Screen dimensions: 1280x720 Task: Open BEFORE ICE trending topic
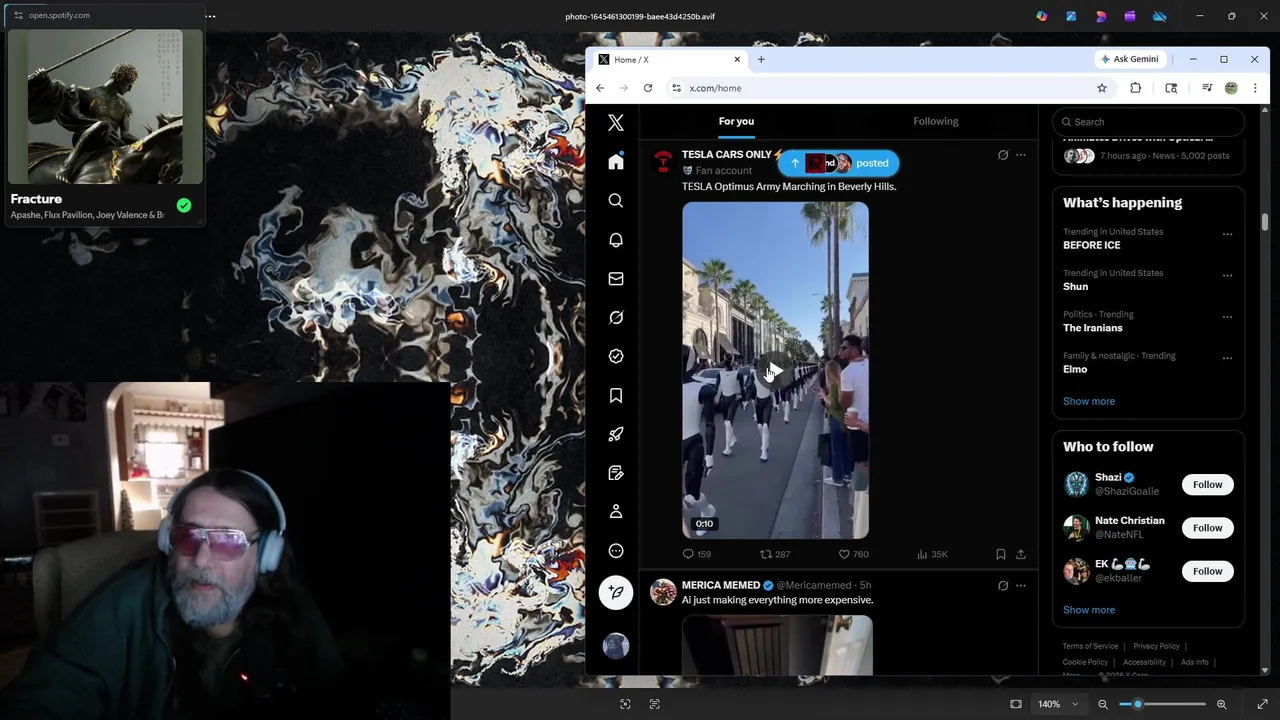[x=1091, y=245]
